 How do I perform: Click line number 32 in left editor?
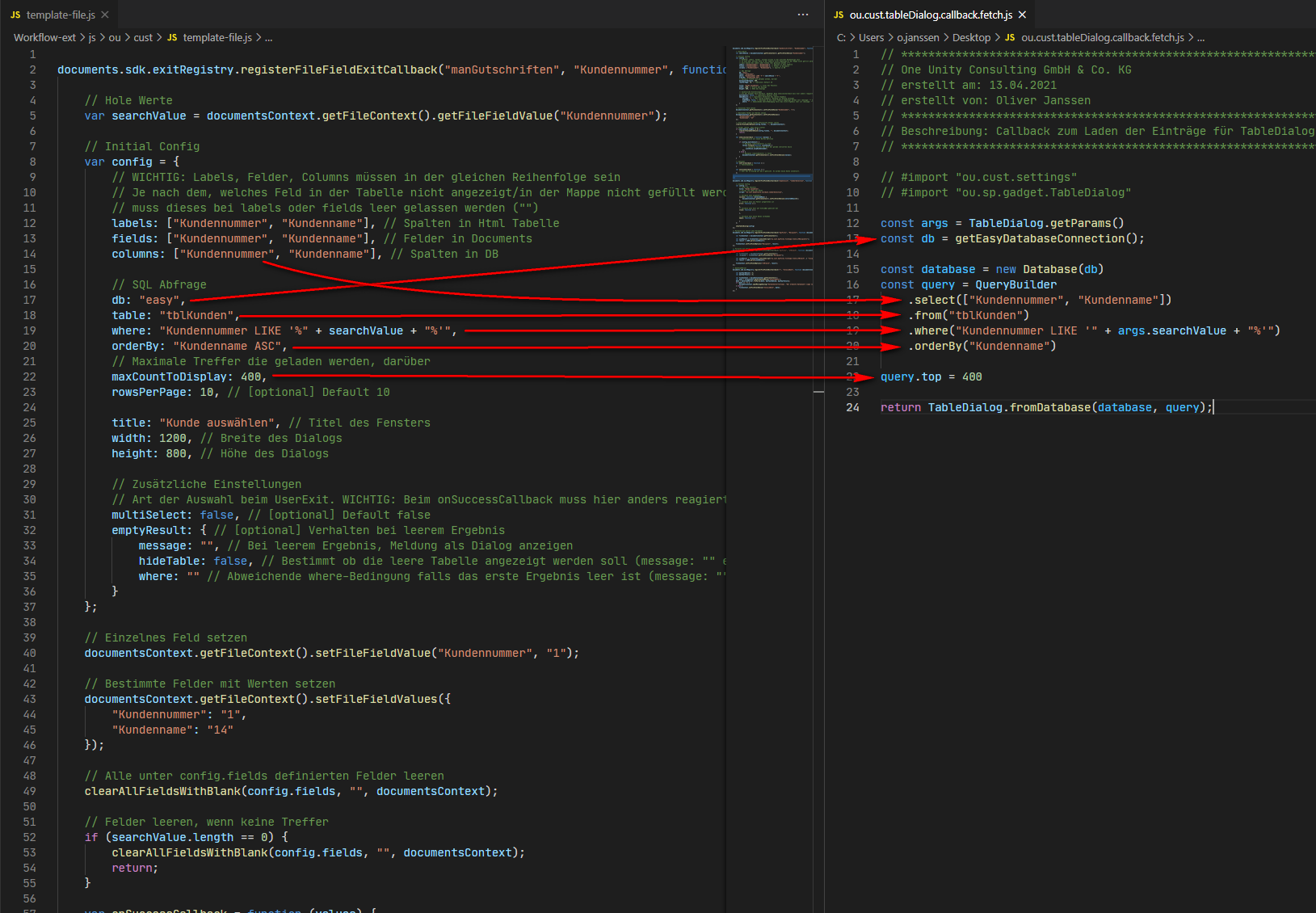29,530
